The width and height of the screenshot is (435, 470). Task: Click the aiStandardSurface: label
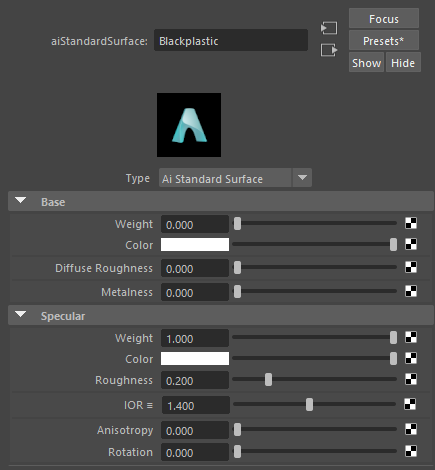[99, 41]
